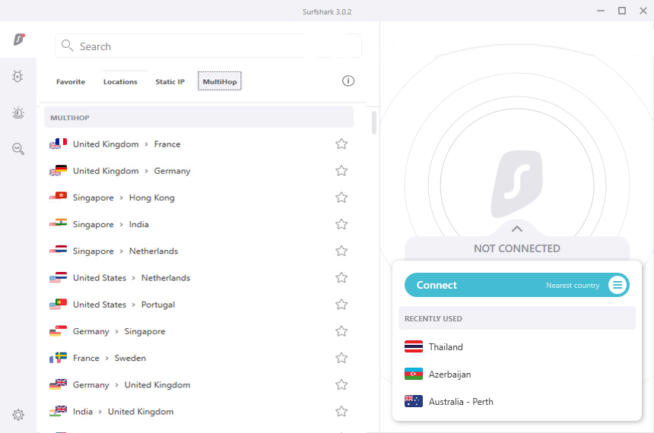654x433 pixels.
Task: Choose the Germany to United Kingdom route
Action: tap(199, 385)
